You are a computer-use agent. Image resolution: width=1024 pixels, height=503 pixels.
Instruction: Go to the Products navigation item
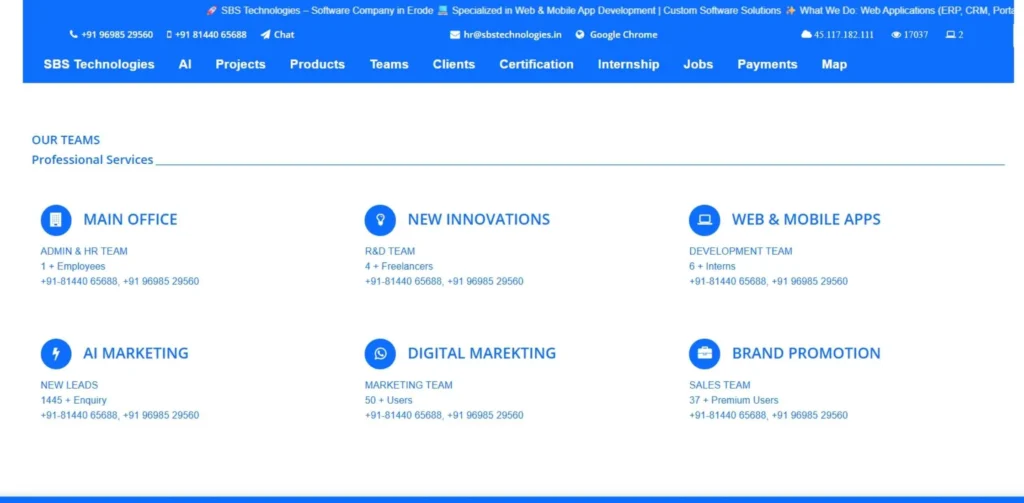pyautogui.click(x=317, y=64)
